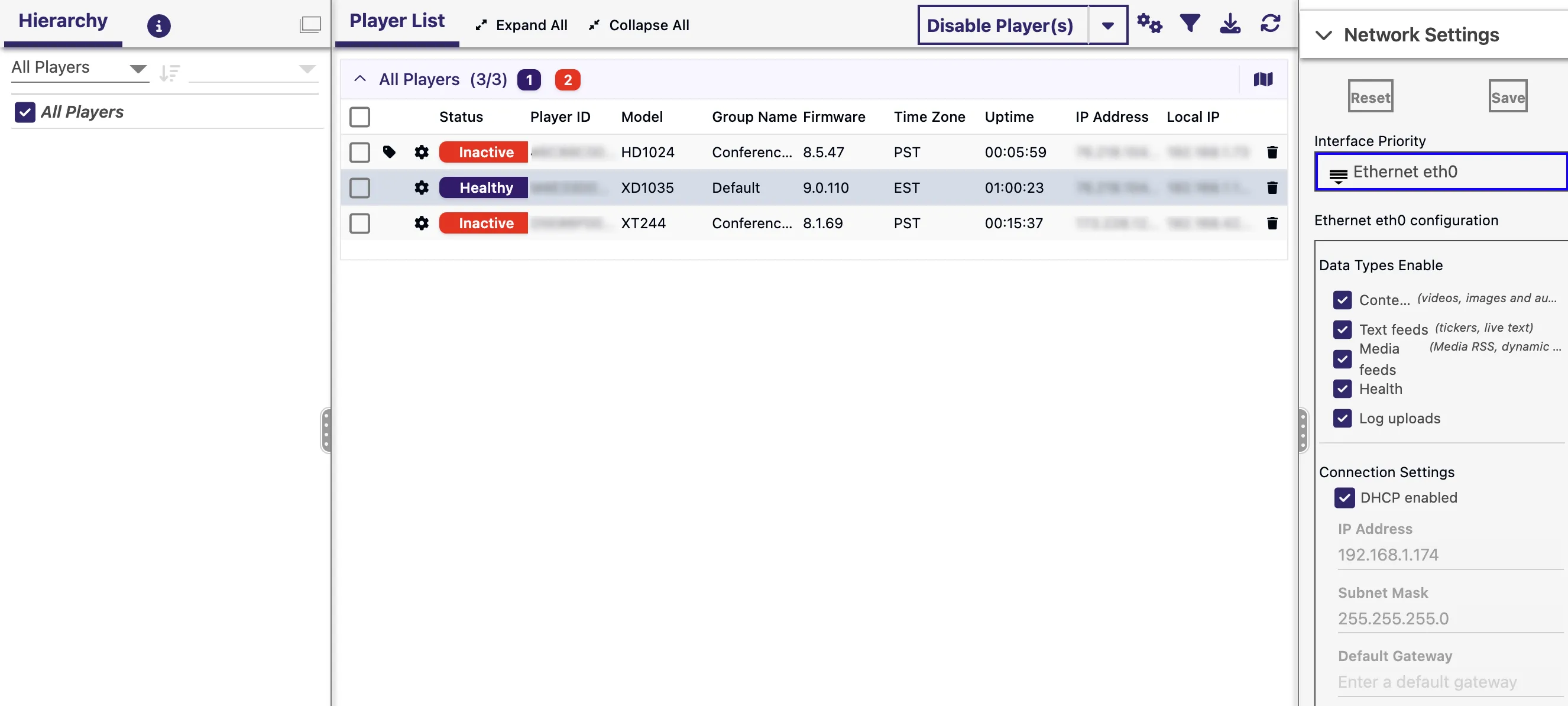The height and width of the screenshot is (706, 1568).
Task: Click the sort order icon in Hierarchy
Action: 169,73
